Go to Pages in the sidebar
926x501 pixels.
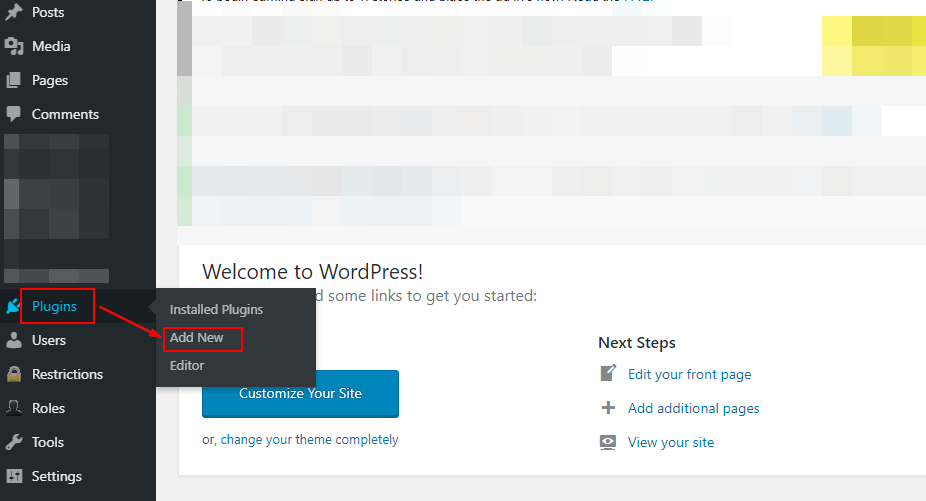[x=50, y=80]
